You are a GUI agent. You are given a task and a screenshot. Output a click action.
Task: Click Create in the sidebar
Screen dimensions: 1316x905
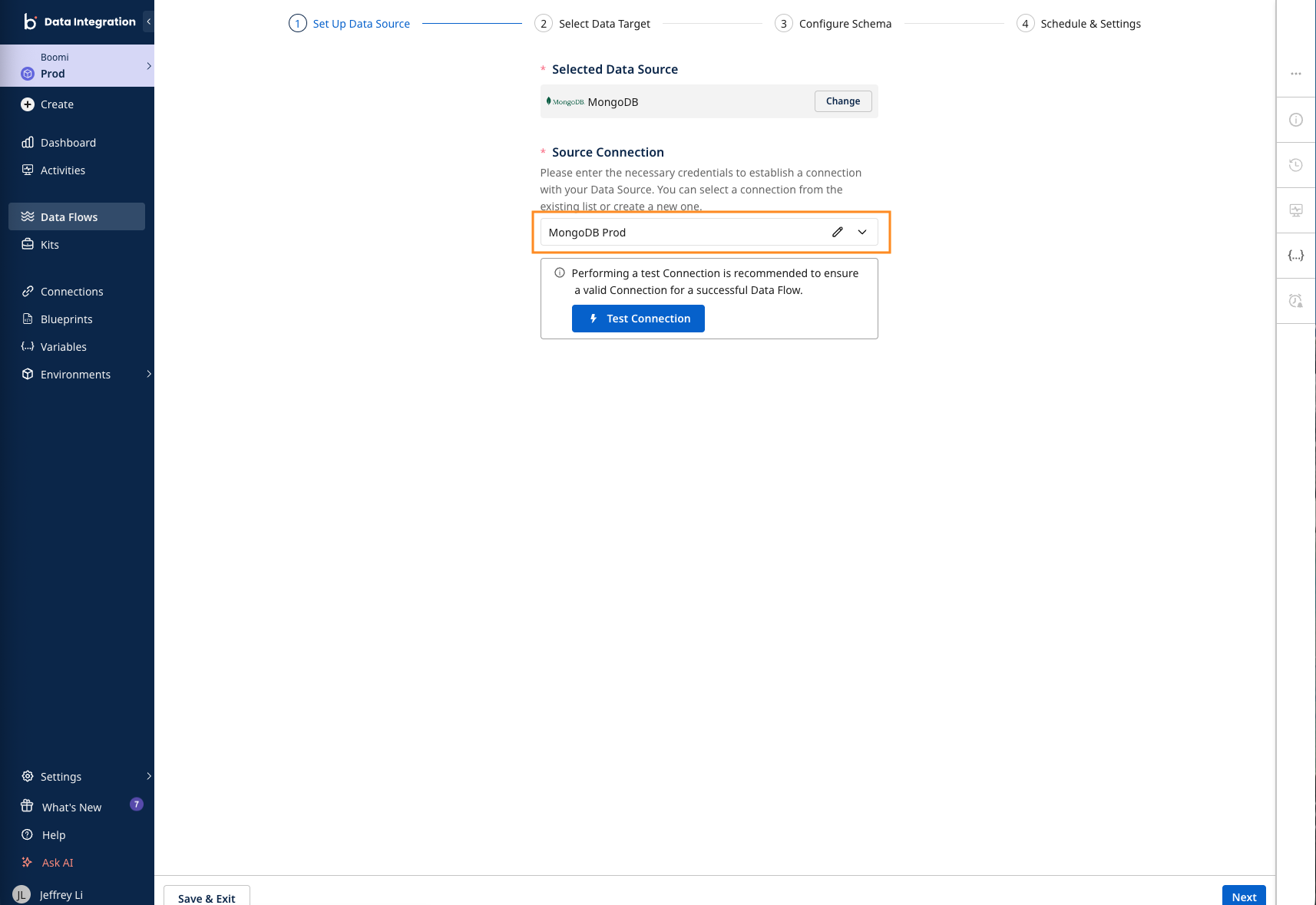pos(57,104)
